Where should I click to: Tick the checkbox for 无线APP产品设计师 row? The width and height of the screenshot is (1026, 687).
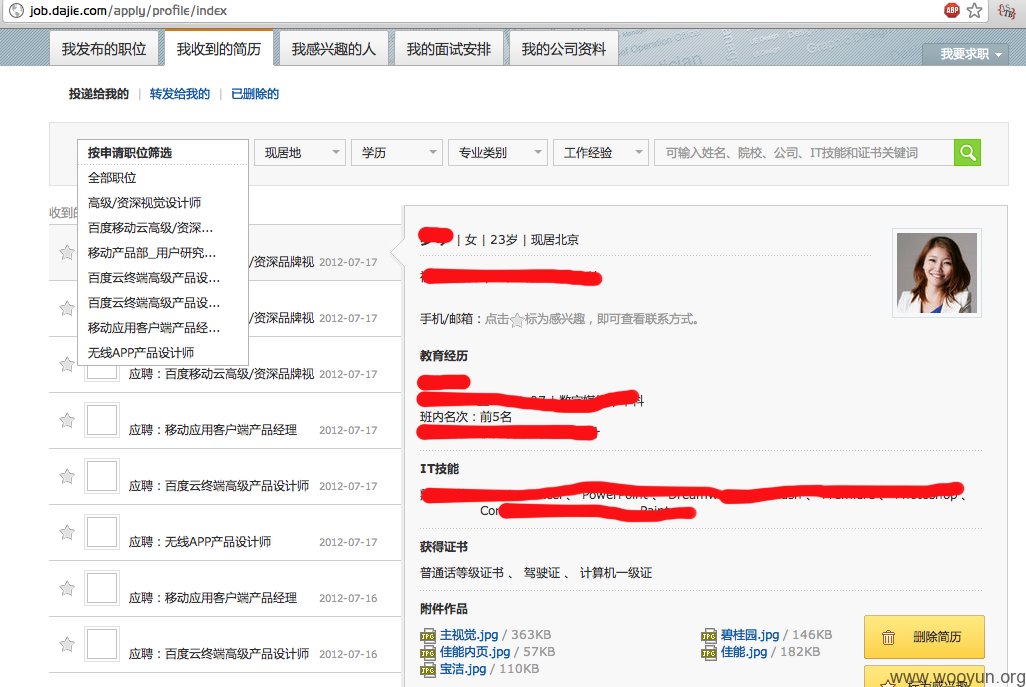pyautogui.click(x=102, y=533)
